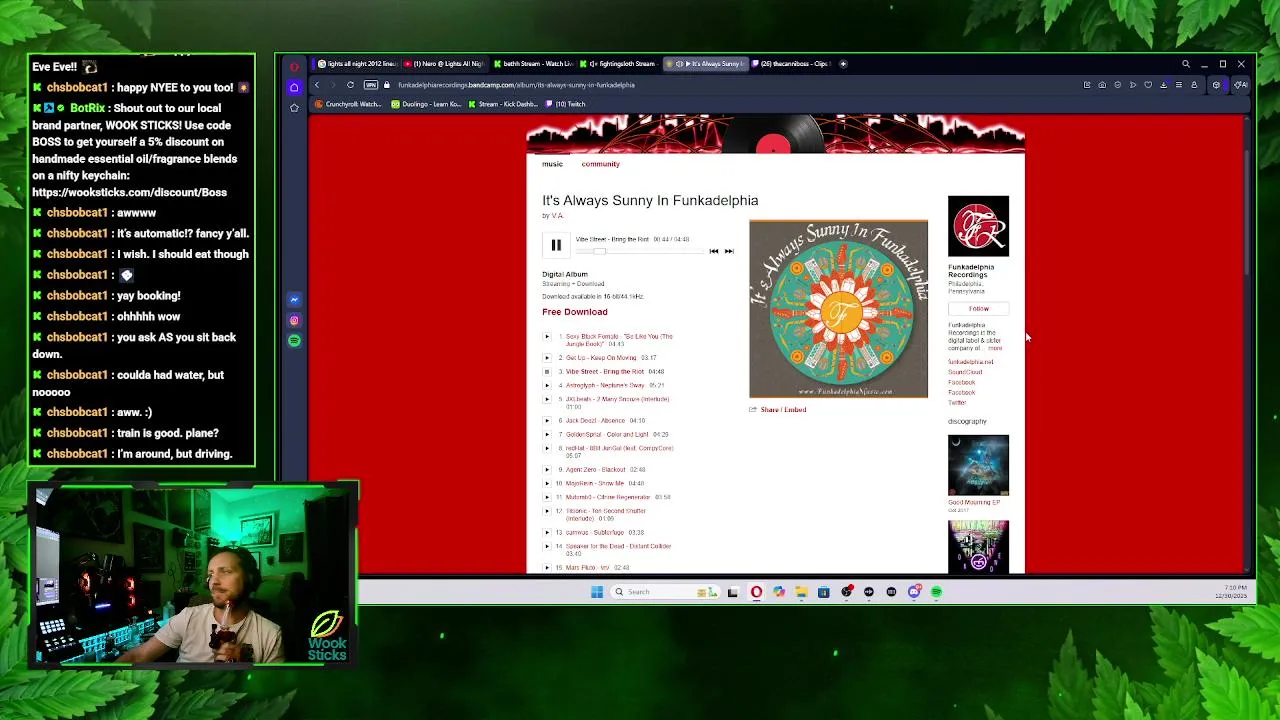1280x720 pixels.
Task: Open Messenger in Opera sidebar
Action: pos(294,299)
